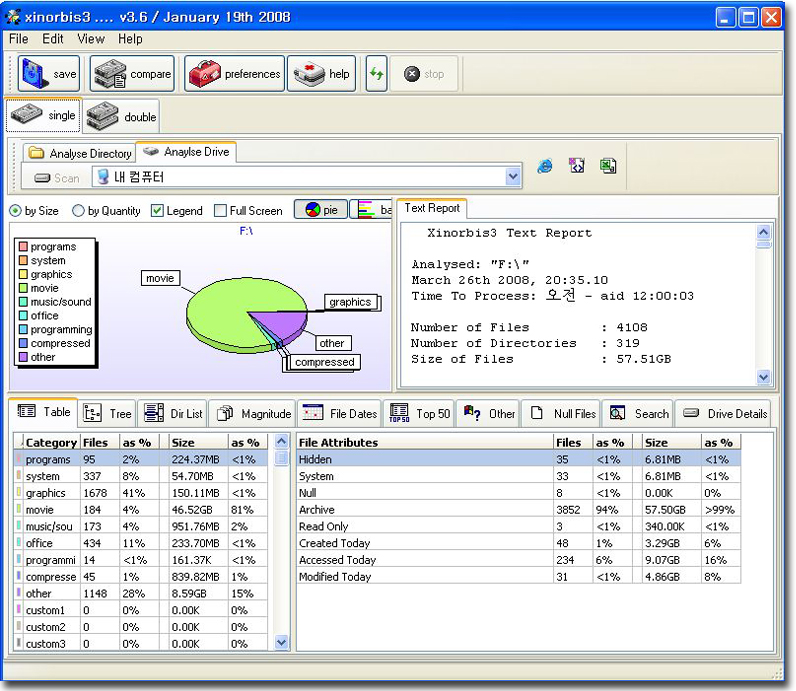Open the Analyse Directory tab
Image resolution: width=796 pixels, height=691 pixels.
point(80,153)
